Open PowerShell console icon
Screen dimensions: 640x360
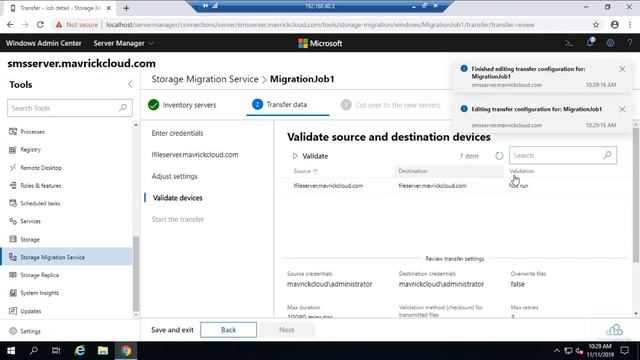[x=569, y=43]
